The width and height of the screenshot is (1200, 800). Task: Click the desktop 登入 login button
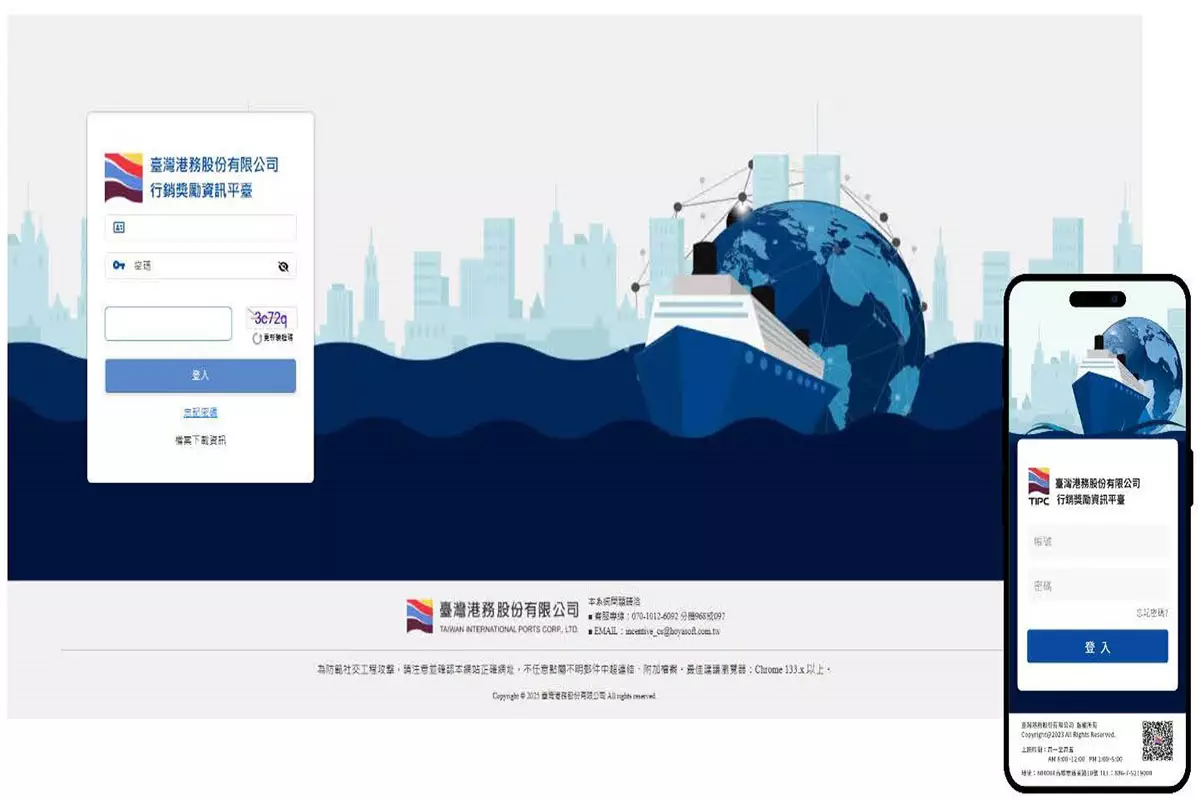[201, 376]
